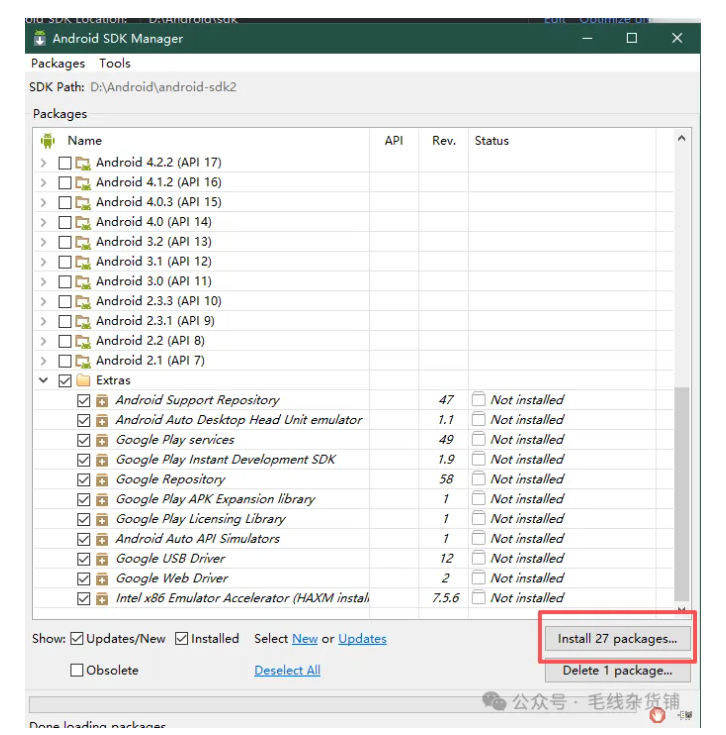Click the package icon of Intel x86 Emulator Accelerator
Image resolution: width=726 pixels, height=735 pixels.
102,599
